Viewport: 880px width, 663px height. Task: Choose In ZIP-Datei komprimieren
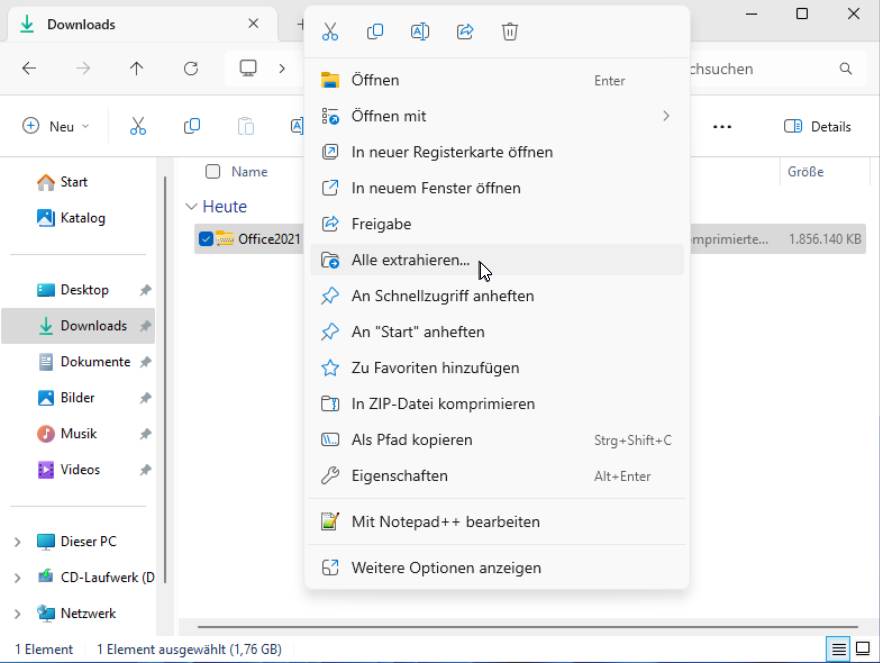[x=497, y=404]
